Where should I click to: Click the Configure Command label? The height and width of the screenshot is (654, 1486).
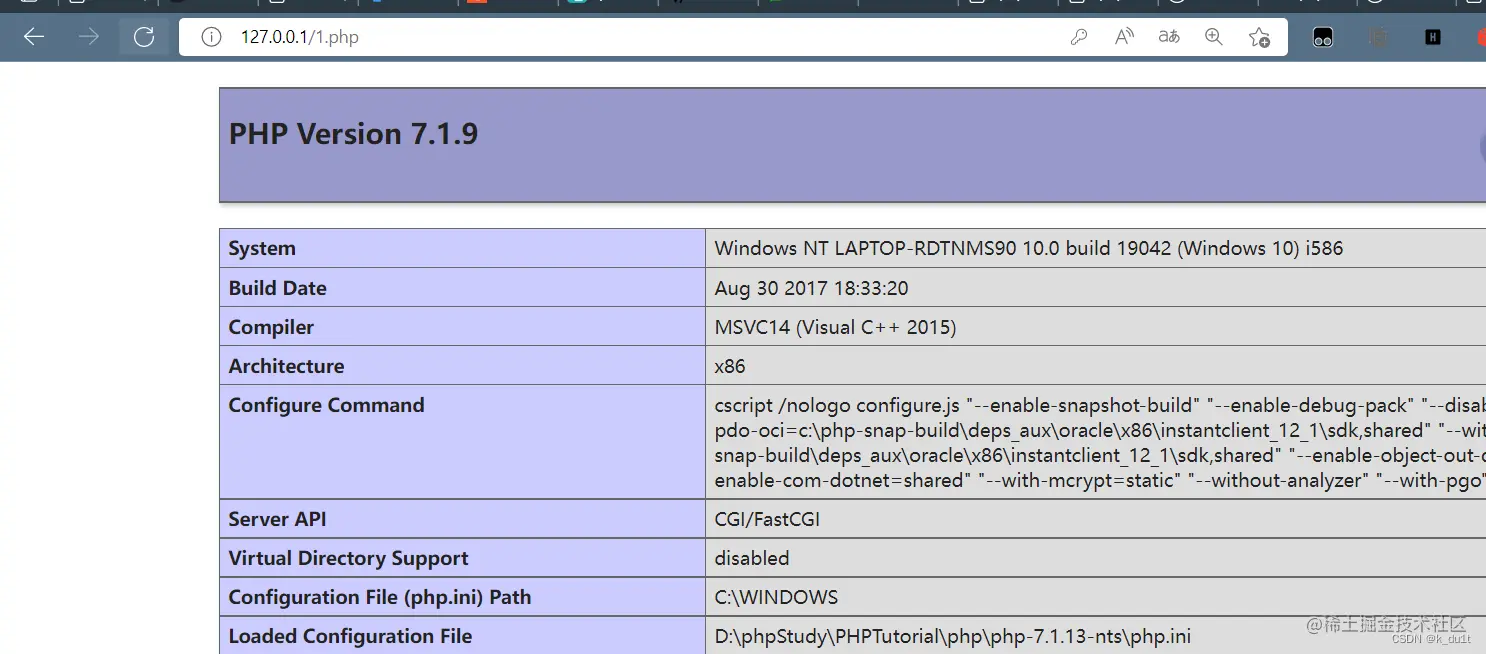[326, 405]
